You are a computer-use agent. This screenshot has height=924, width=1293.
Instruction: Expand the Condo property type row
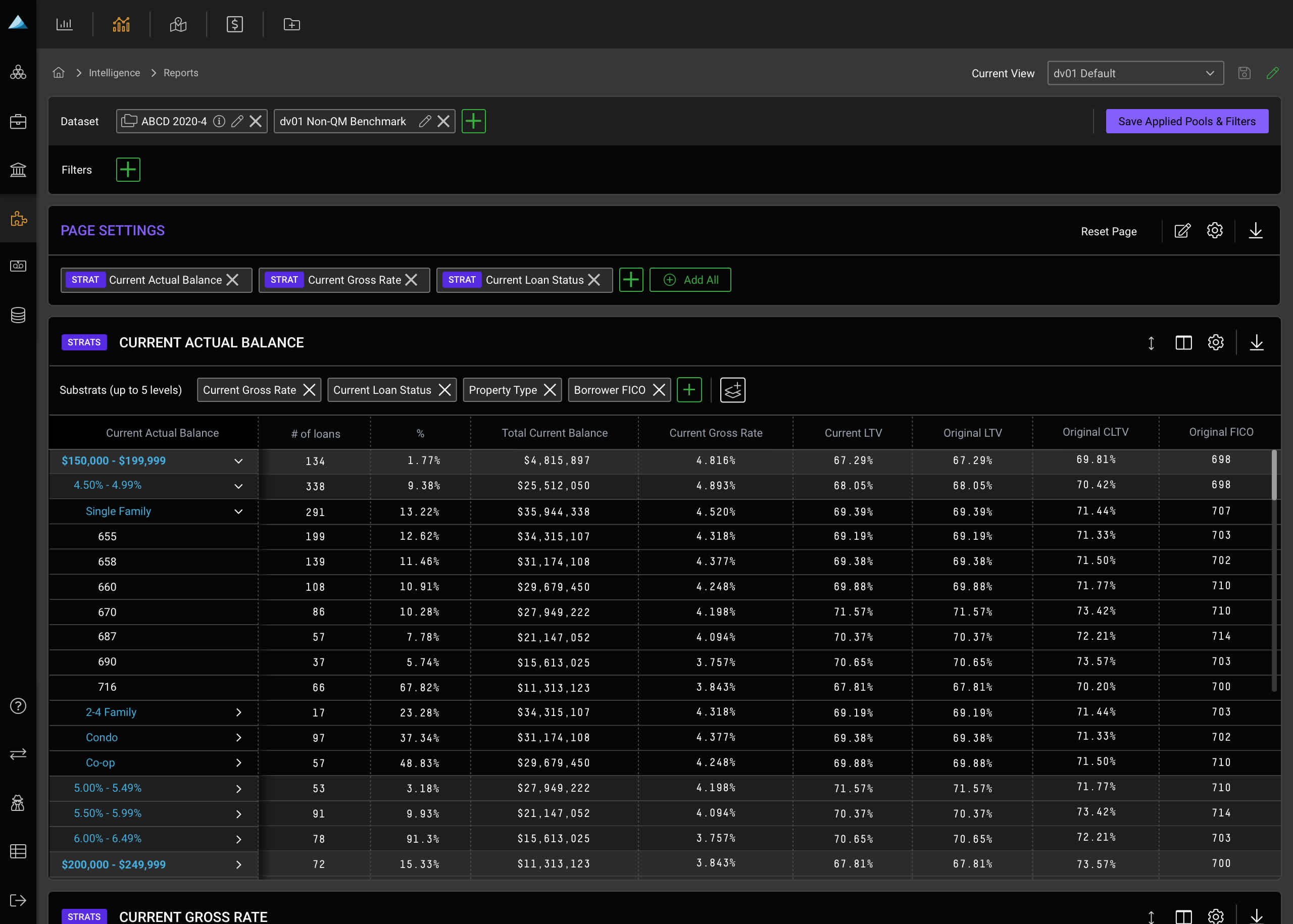[x=238, y=738]
